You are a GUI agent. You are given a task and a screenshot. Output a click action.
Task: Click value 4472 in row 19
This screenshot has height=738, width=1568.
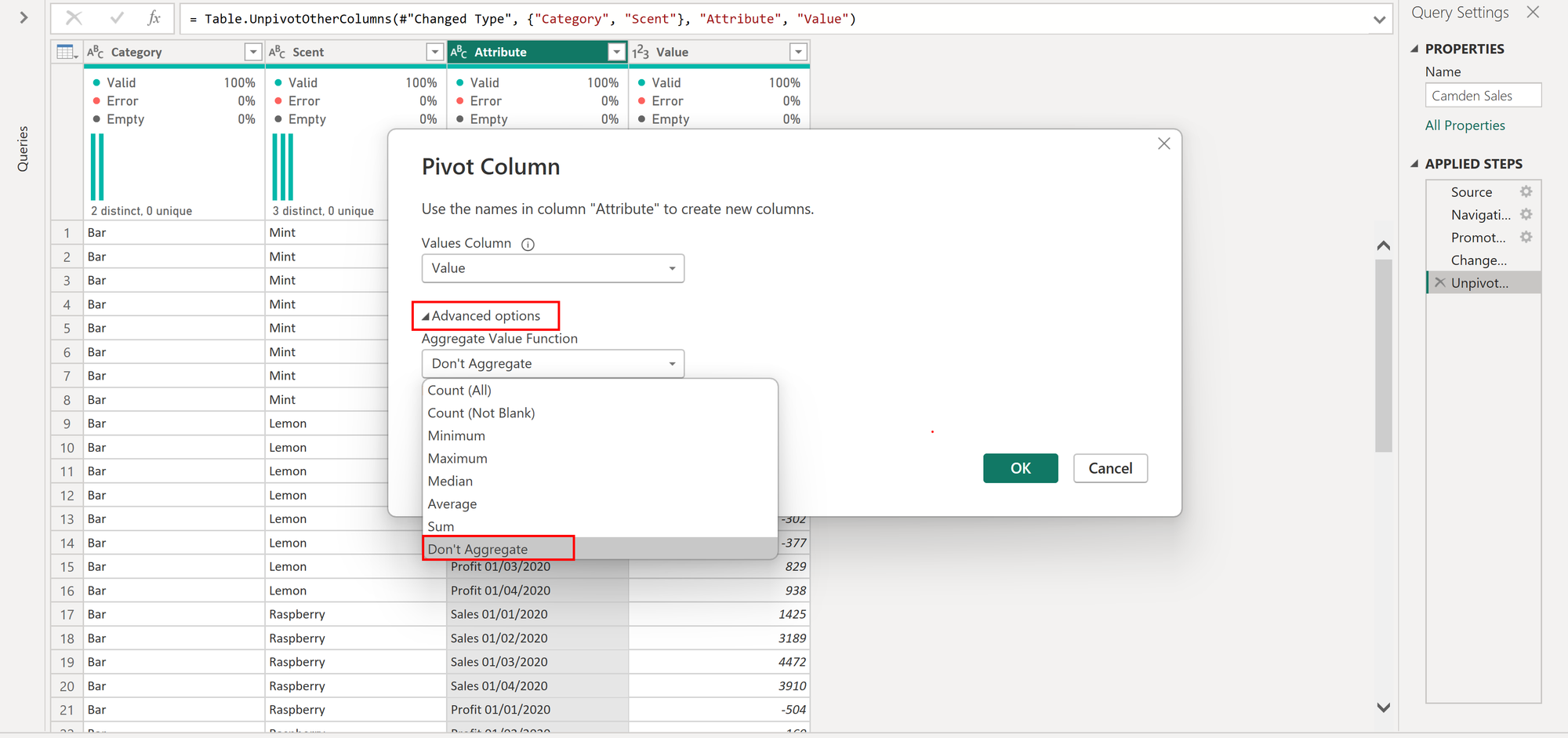pos(719,662)
